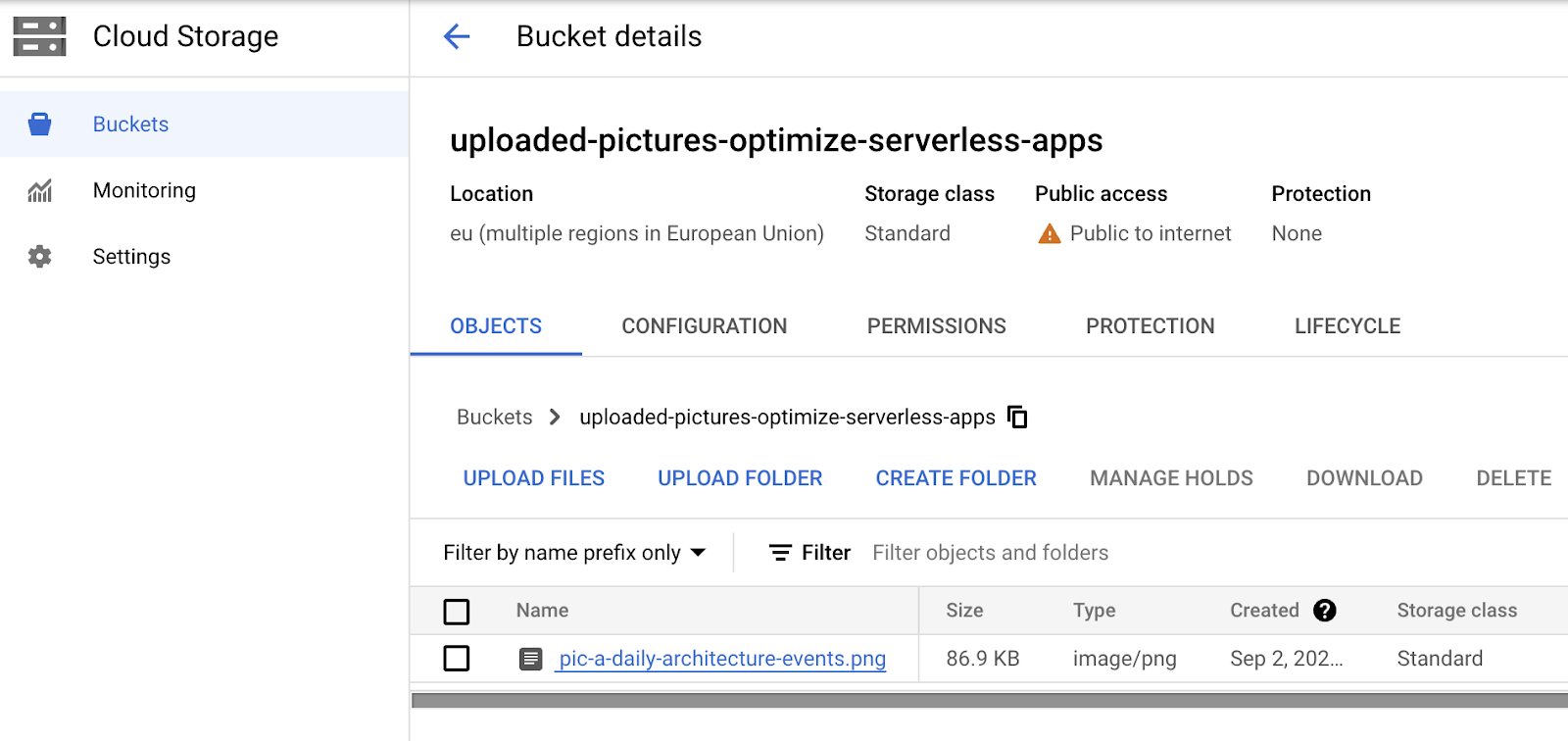Viewport: 1568px width, 741px height.
Task: Open the Lifecycle tab
Action: [x=1347, y=326]
